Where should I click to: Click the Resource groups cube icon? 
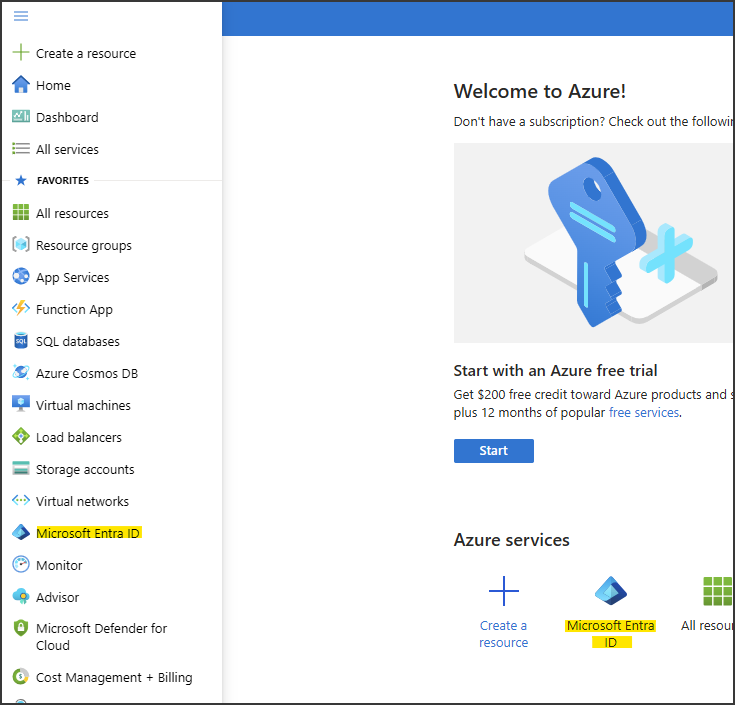[20, 245]
